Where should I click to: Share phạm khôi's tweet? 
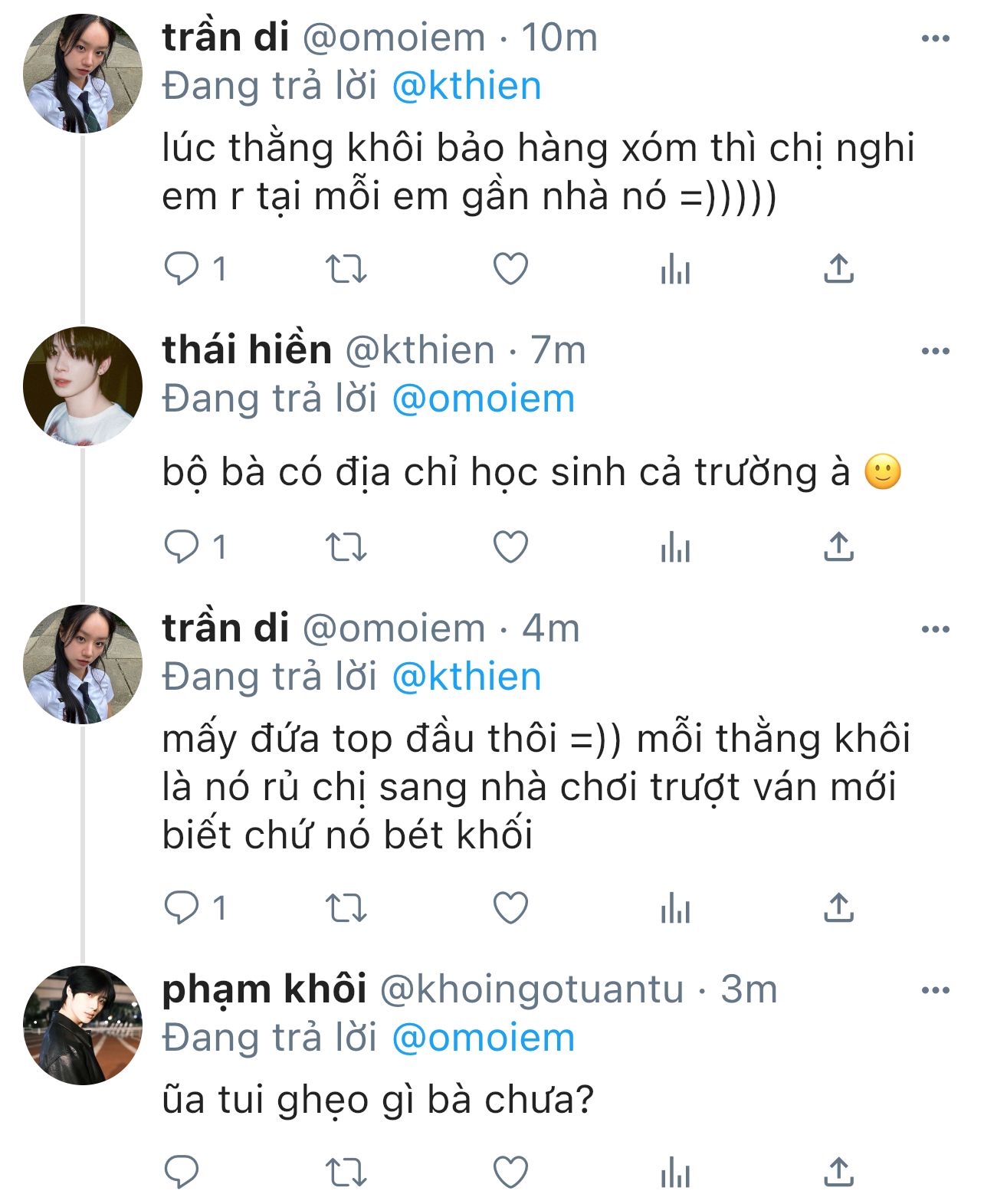point(838,1173)
